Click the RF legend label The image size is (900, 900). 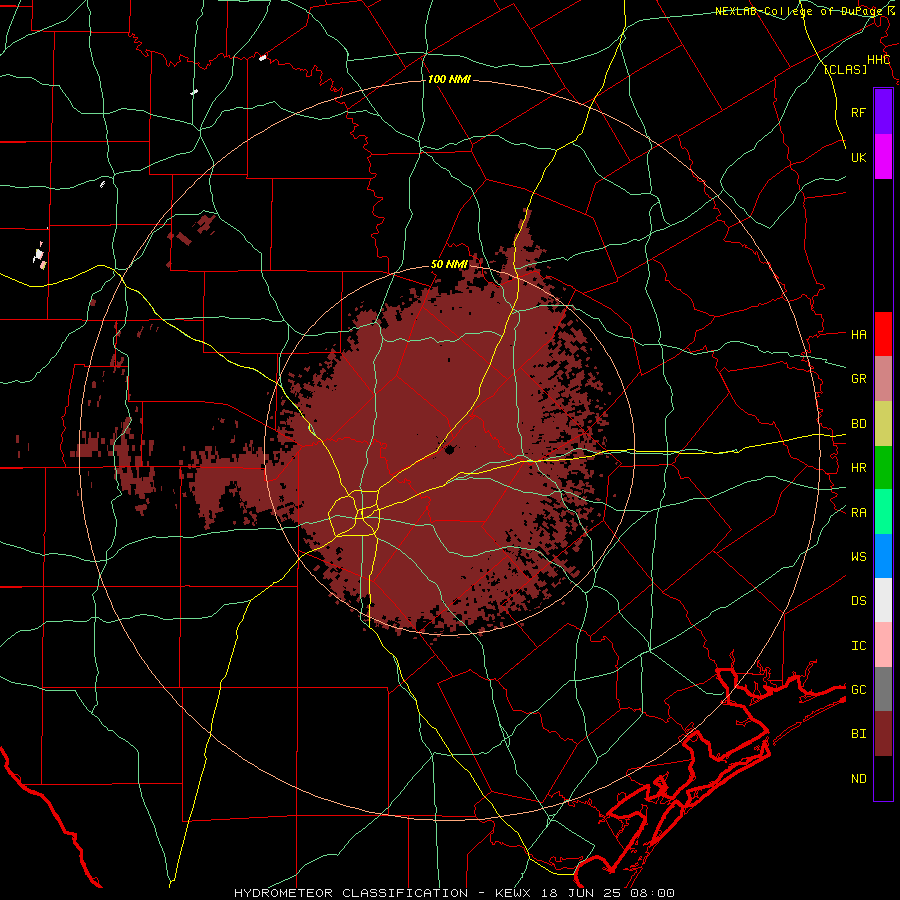[858, 112]
